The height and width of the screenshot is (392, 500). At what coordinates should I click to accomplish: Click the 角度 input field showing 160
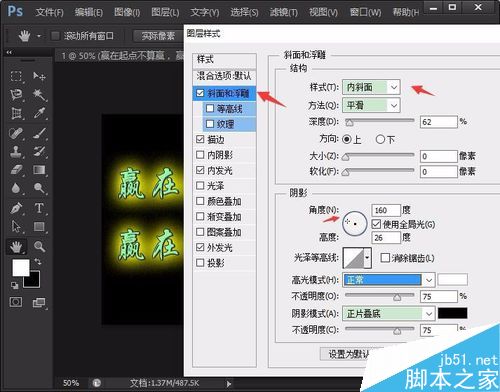[386, 210]
